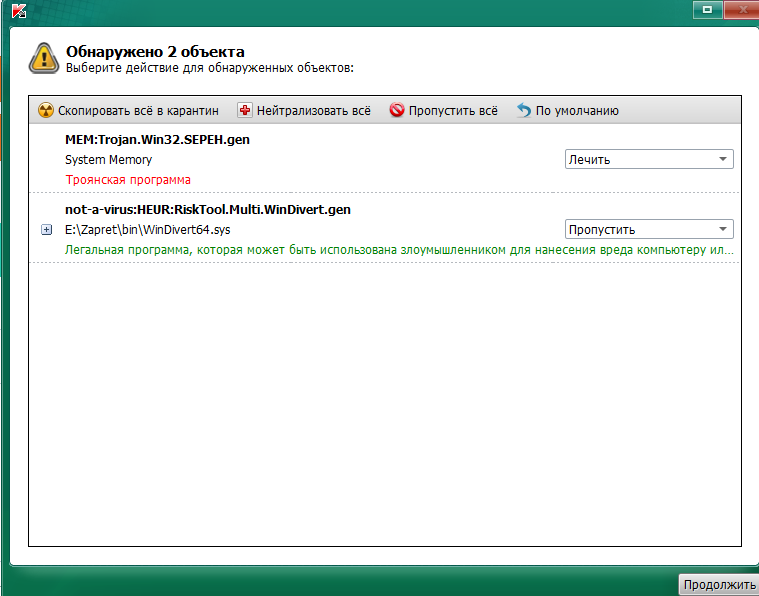Click the E:\Zapret\bin\WinDivert64.sys path
The height and width of the screenshot is (596, 759).
point(148,229)
